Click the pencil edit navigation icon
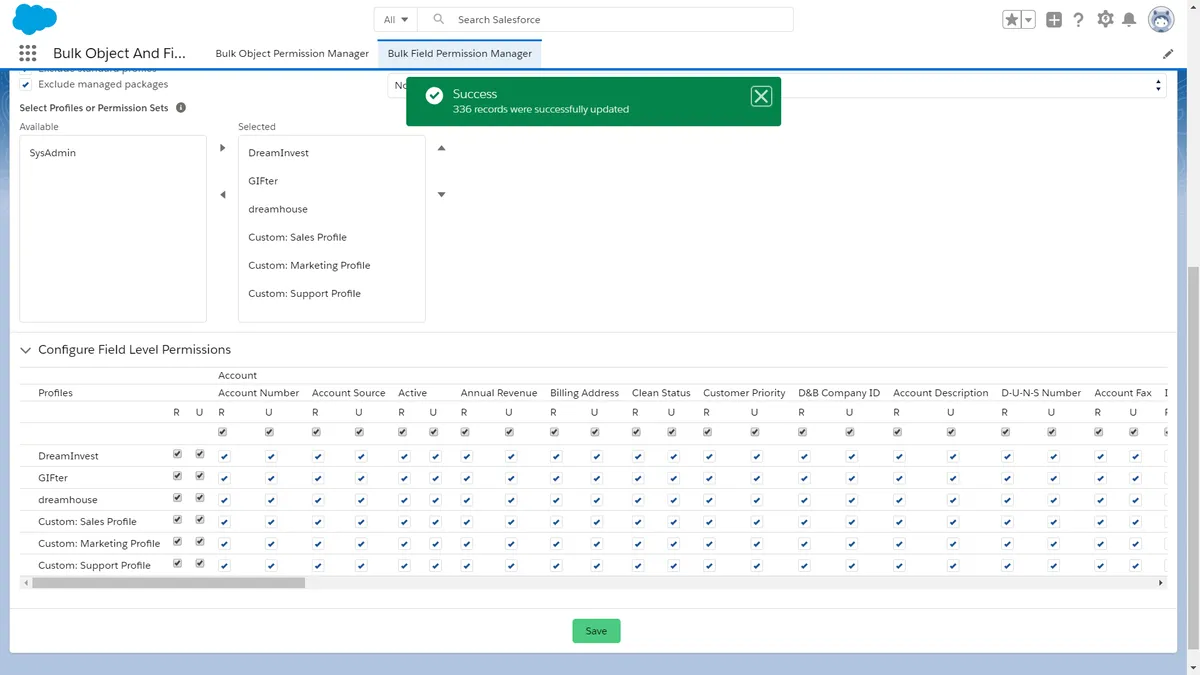1200x675 pixels. (1168, 54)
